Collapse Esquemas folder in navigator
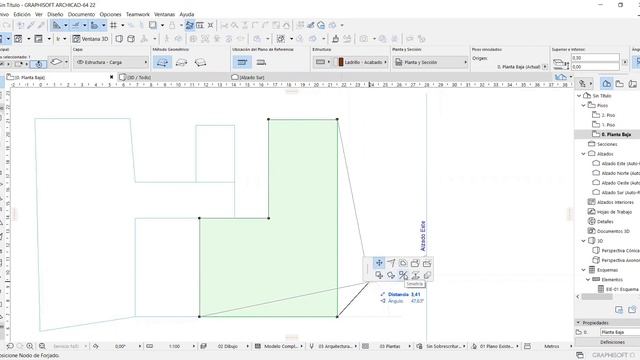Viewport: 640px width, 360px height. 584,270
